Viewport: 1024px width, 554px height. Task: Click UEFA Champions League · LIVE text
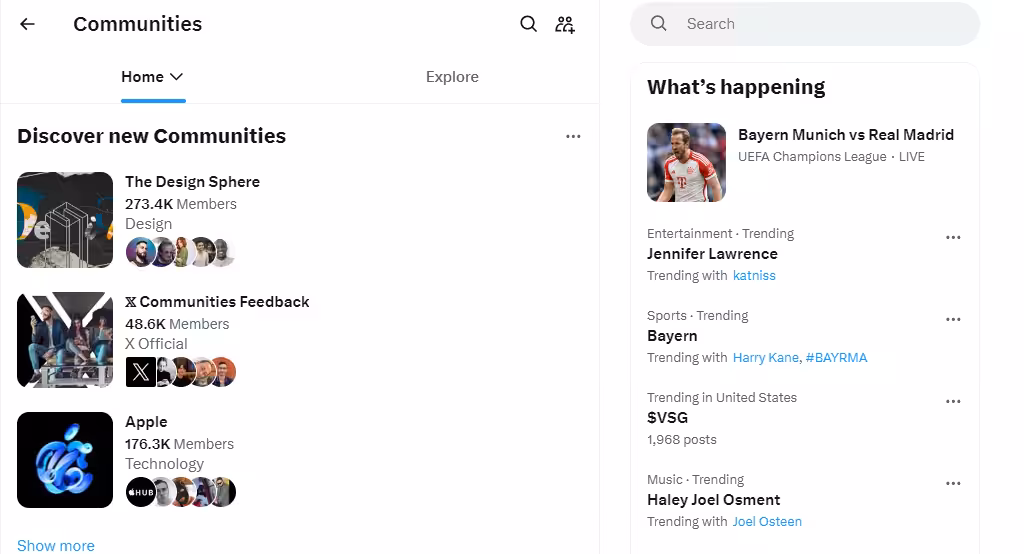click(x=831, y=157)
